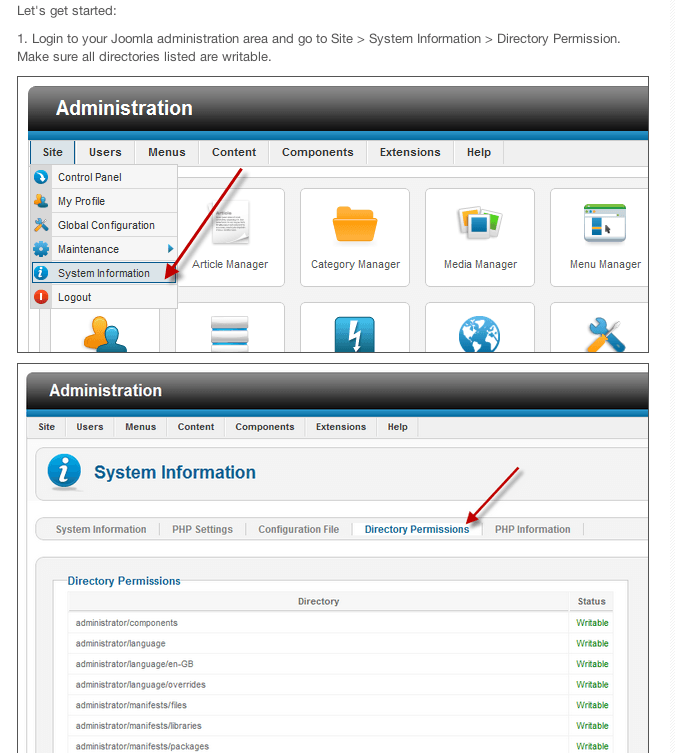Select the administrator/manifests/libraries row
675x753 pixels.
coord(340,726)
